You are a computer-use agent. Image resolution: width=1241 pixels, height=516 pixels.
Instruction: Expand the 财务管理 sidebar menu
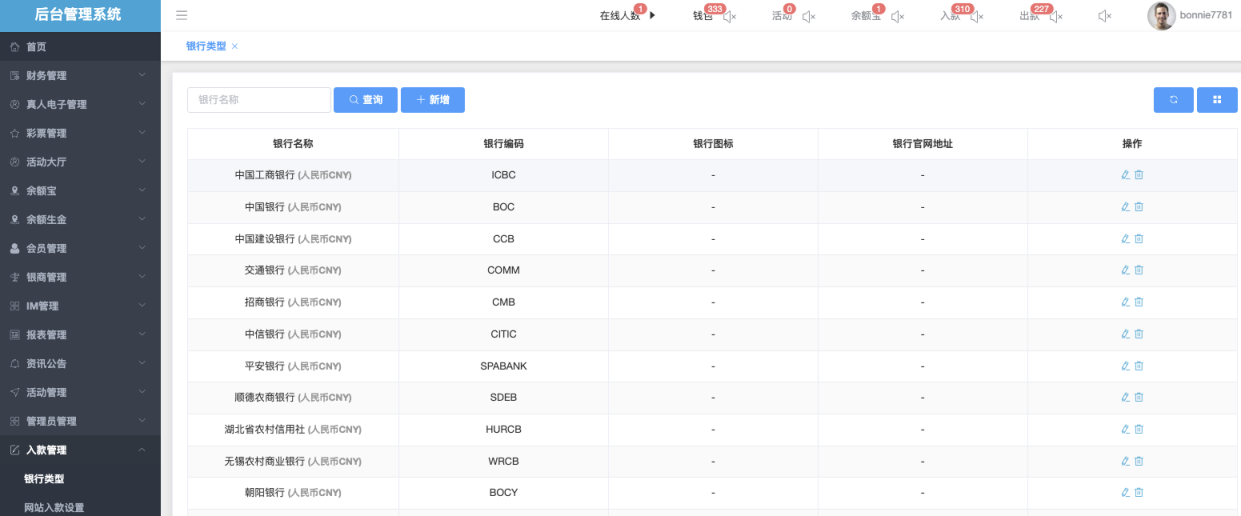pos(80,76)
